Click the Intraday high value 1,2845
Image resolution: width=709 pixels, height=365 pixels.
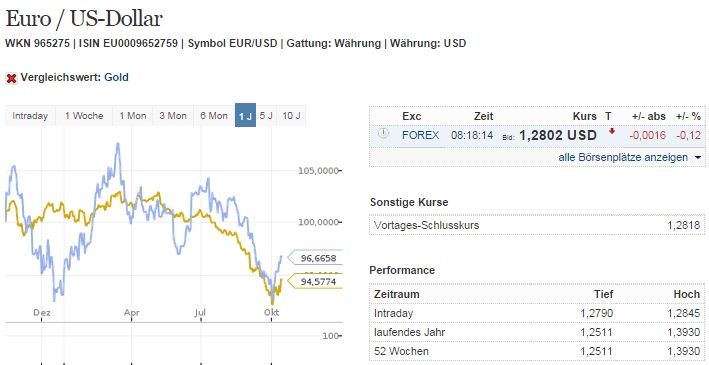point(684,313)
